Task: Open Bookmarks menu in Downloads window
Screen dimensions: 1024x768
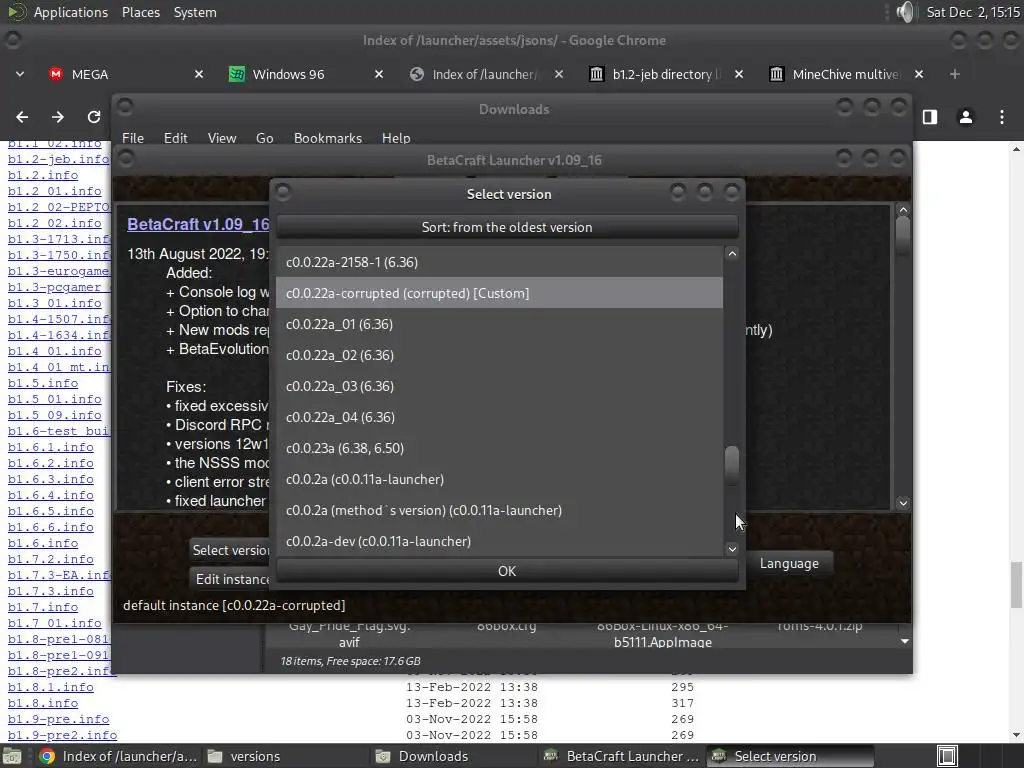Action: tap(328, 138)
